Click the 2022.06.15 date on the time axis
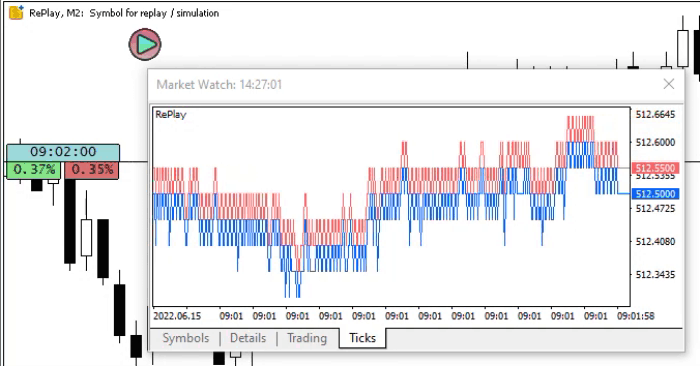This screenshot has width=700, height=366. click(x=177, y=316)
